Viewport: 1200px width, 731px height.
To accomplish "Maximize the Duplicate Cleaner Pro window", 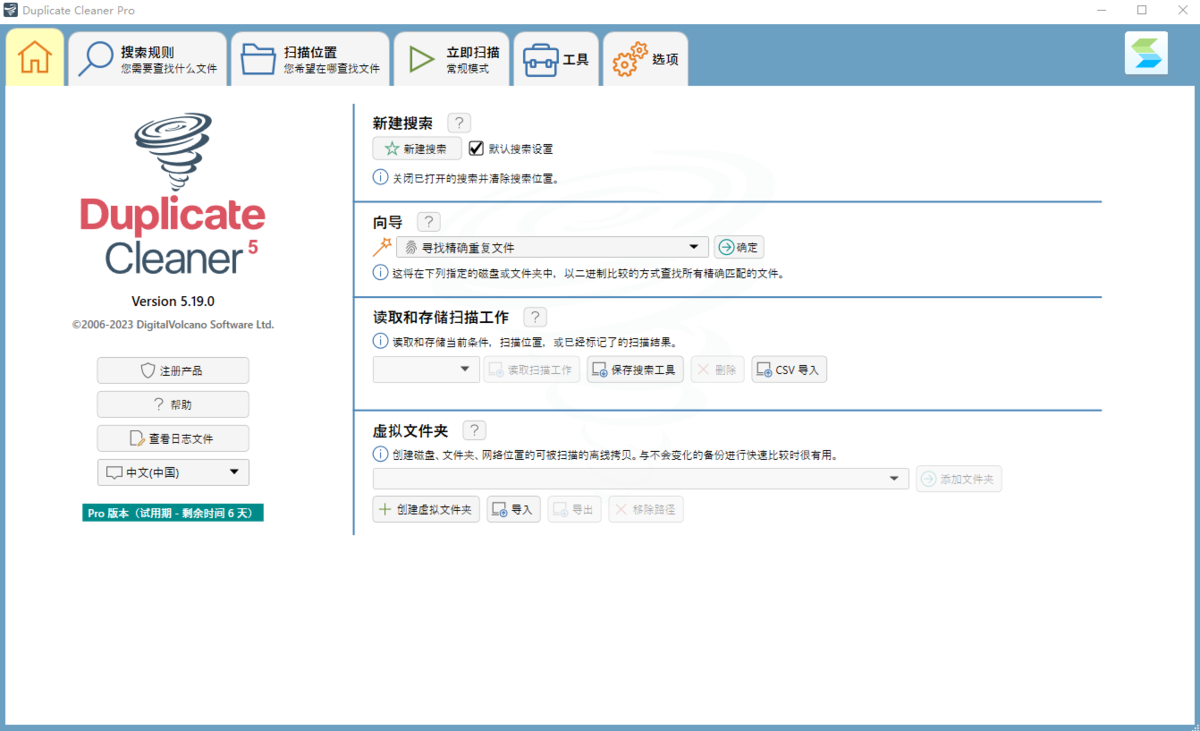I will pyautogui.click(x=1141, y=10).
